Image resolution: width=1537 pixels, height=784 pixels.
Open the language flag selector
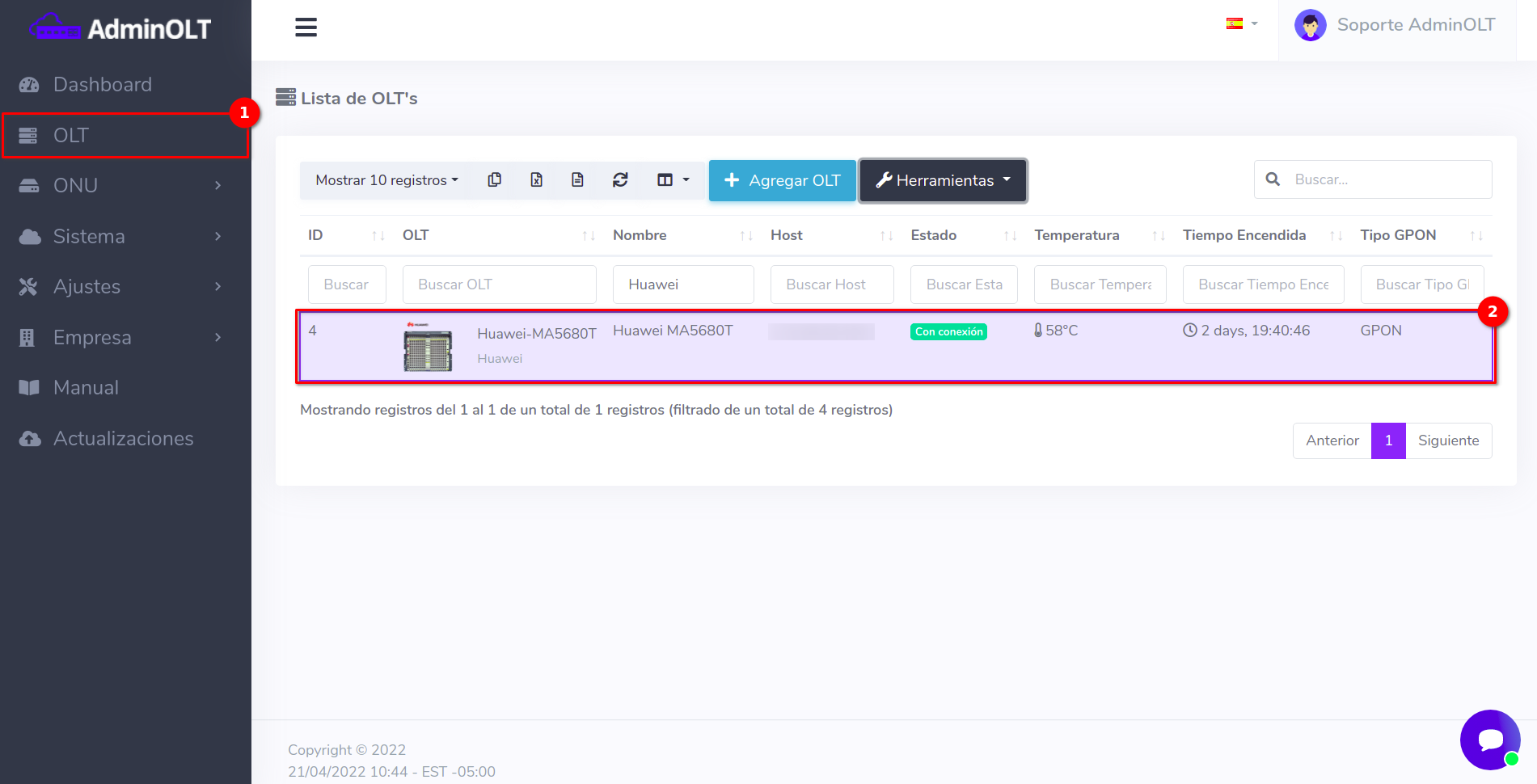click(1241, 24)
